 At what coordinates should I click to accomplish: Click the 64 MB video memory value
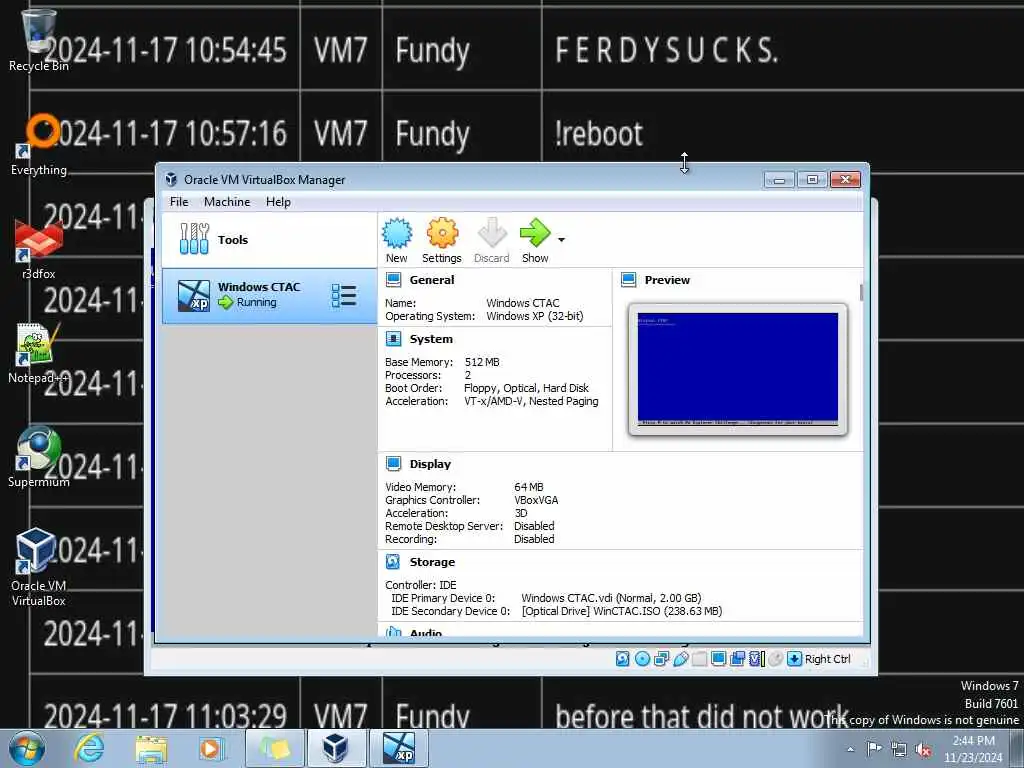(x=529, y=487)
